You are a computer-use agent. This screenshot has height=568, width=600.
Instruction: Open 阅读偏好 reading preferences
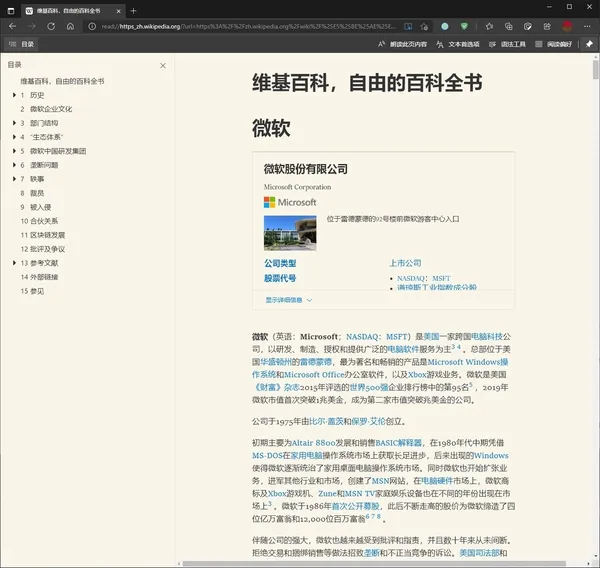click(556, 45)
